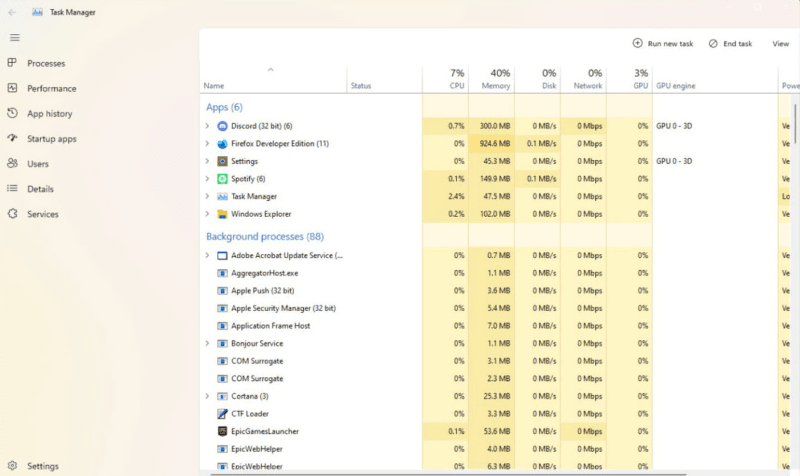Open the Processes page
Image resolution: width=800 pixels, height=476 pixels.
pos(46,63)
